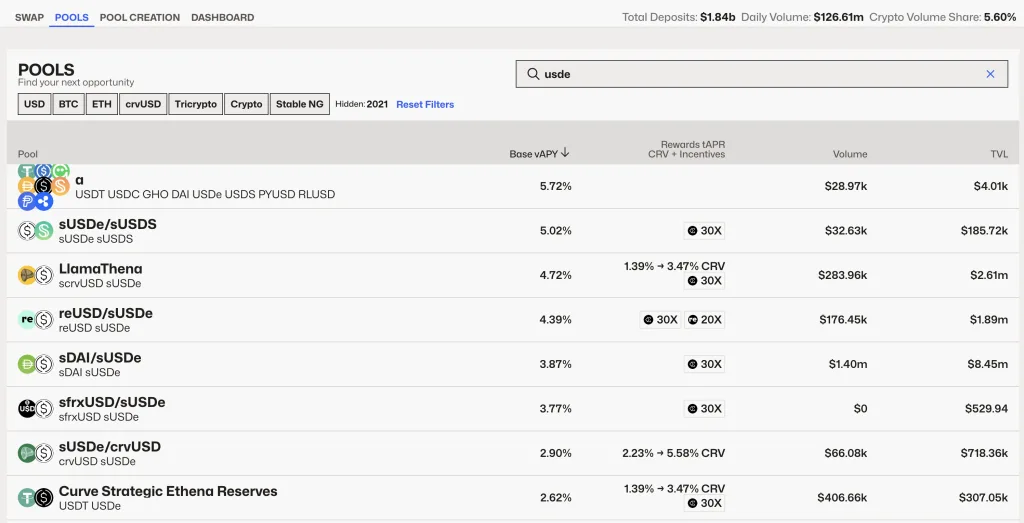This screenshot has width=1024, height=523.
Task: Select the POOLS tab
Action: click(72, 18)
